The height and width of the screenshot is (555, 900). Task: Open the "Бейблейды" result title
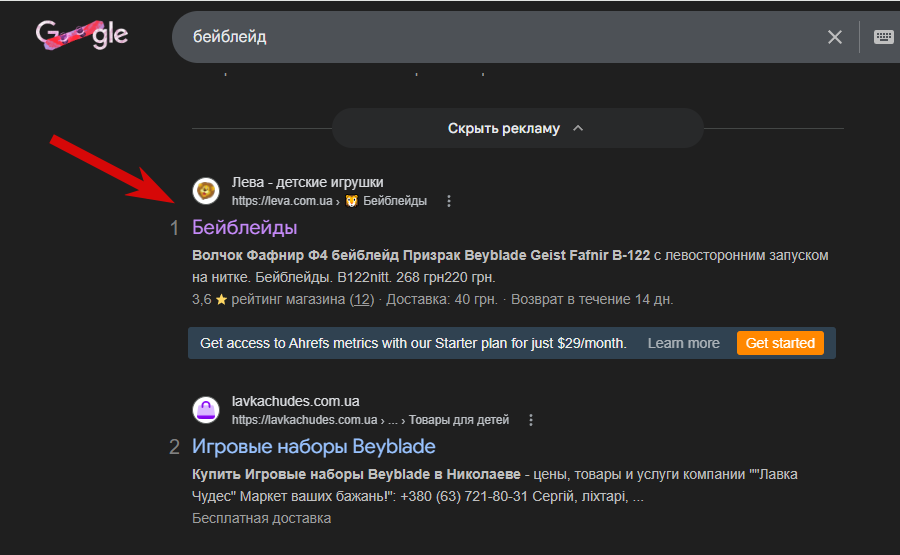coord(244,228)
